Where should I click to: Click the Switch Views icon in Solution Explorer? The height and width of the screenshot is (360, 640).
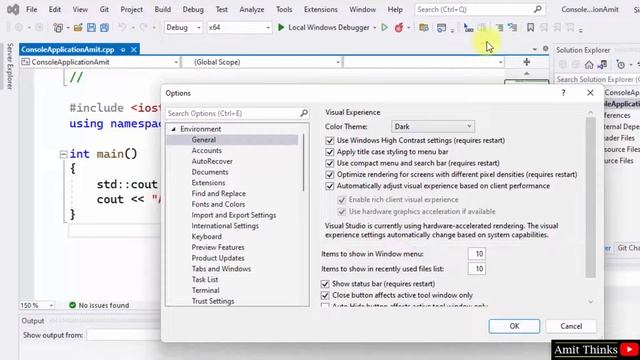tap(602, 64)
